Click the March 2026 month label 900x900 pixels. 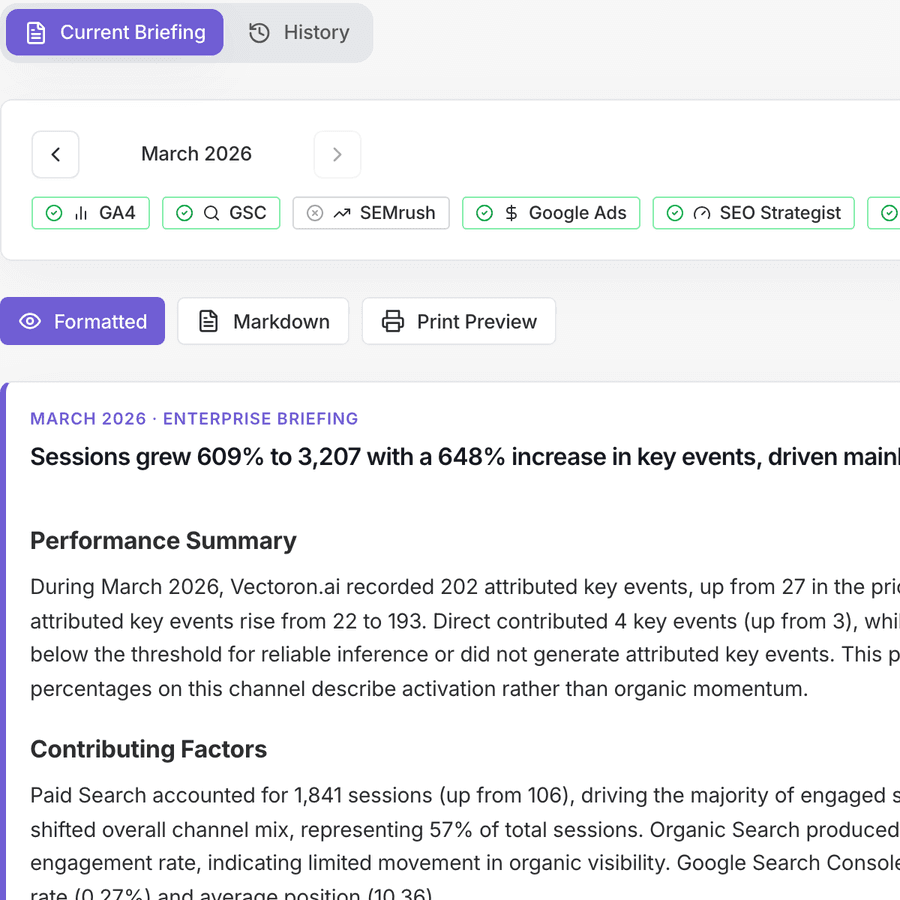pyautogui.click(x=196, y=154)
